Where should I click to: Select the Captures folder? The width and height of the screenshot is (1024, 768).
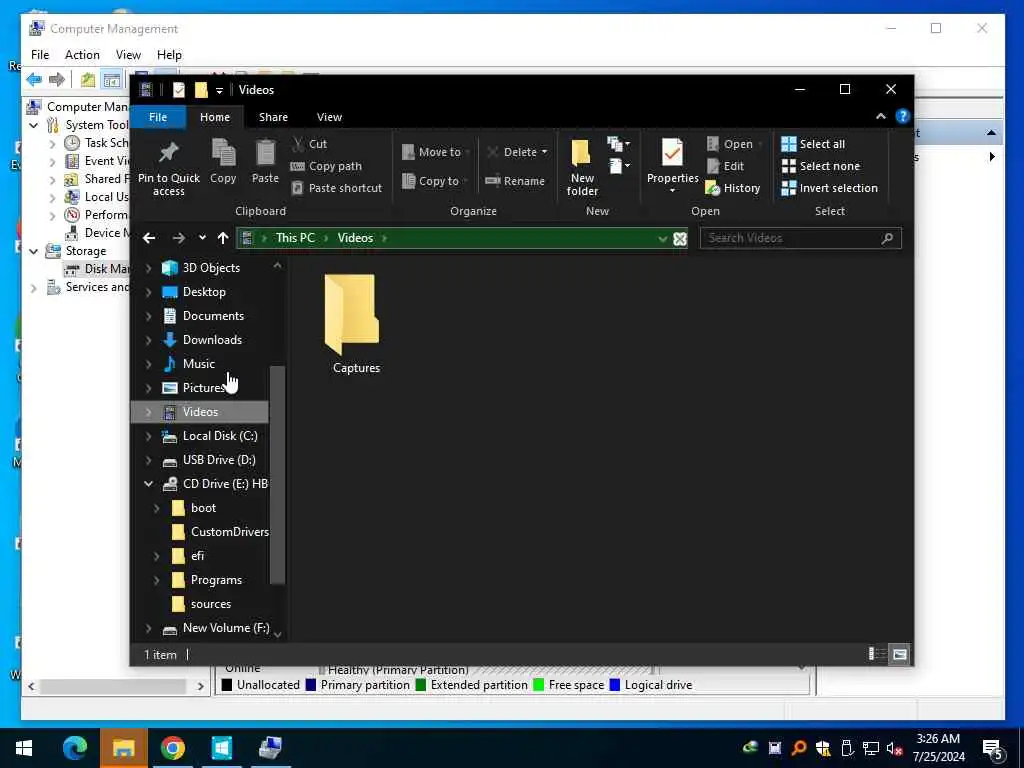tap(355, 325)
